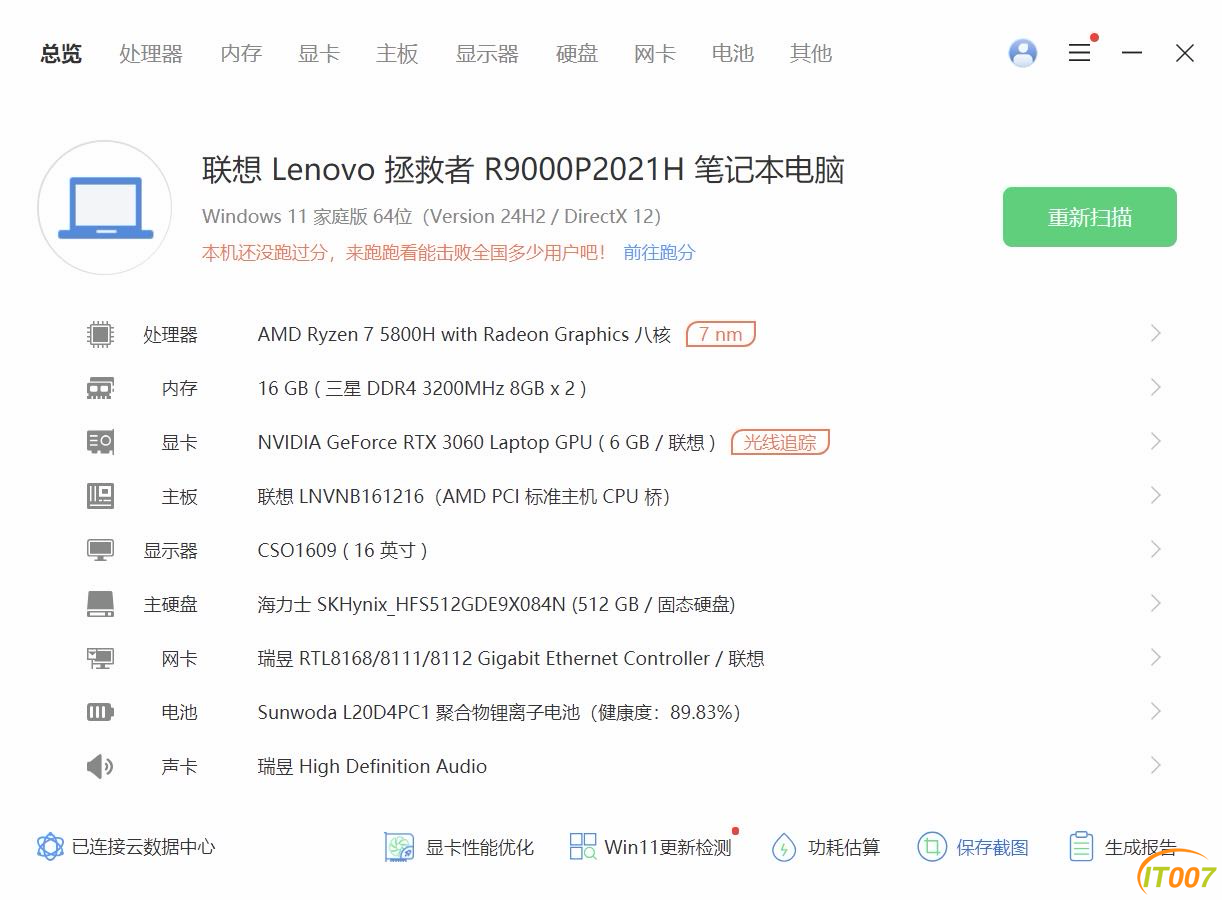Expand the 显卡 row chevron
The image size is (1222, 900).
tap(1155, 441)
